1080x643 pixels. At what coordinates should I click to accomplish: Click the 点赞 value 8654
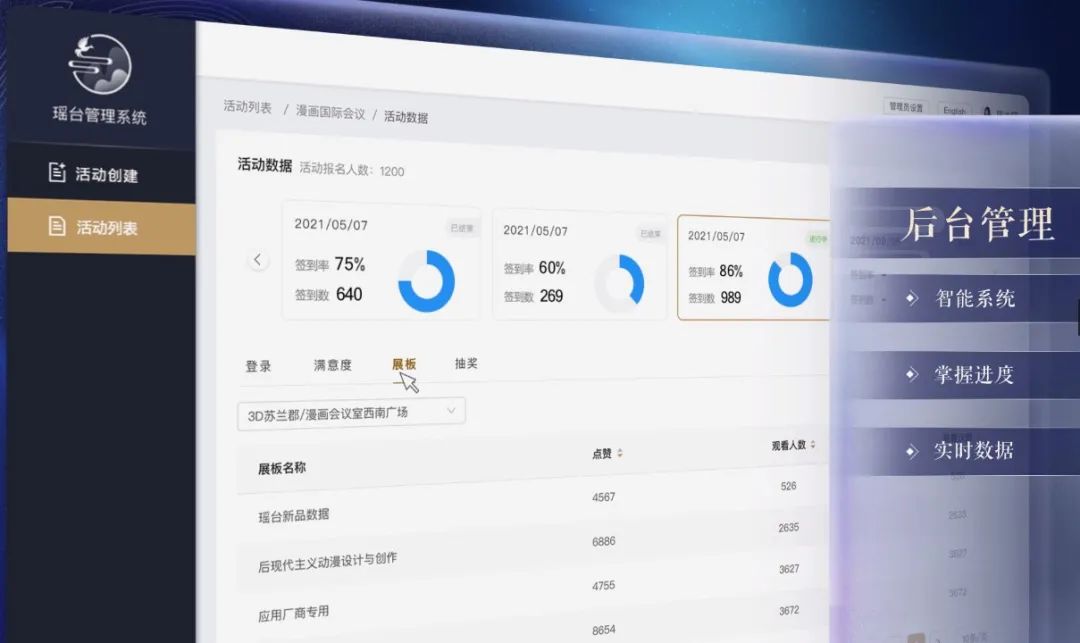[x=603, y=630]
